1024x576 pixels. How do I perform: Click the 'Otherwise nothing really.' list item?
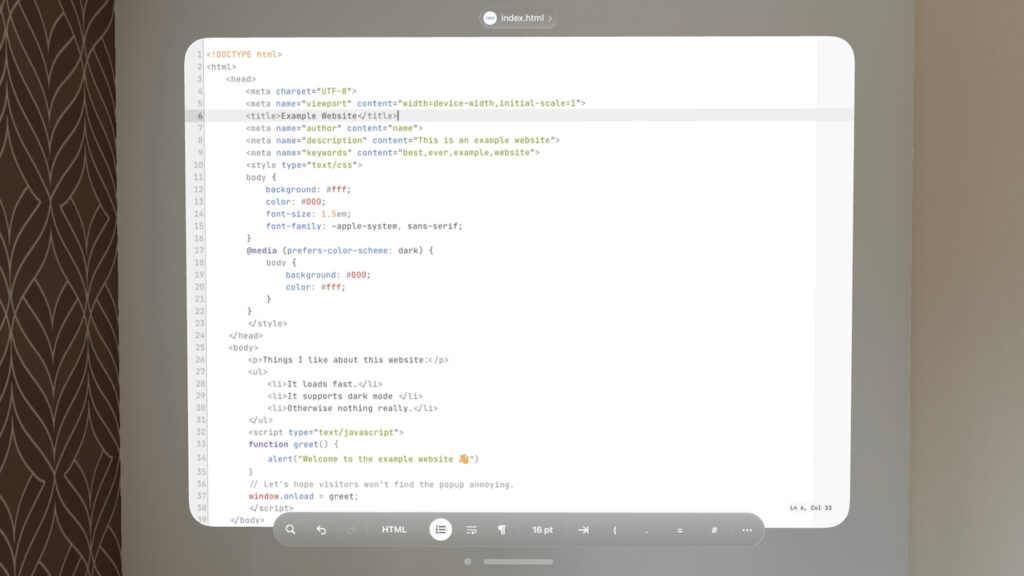(352, 408)
